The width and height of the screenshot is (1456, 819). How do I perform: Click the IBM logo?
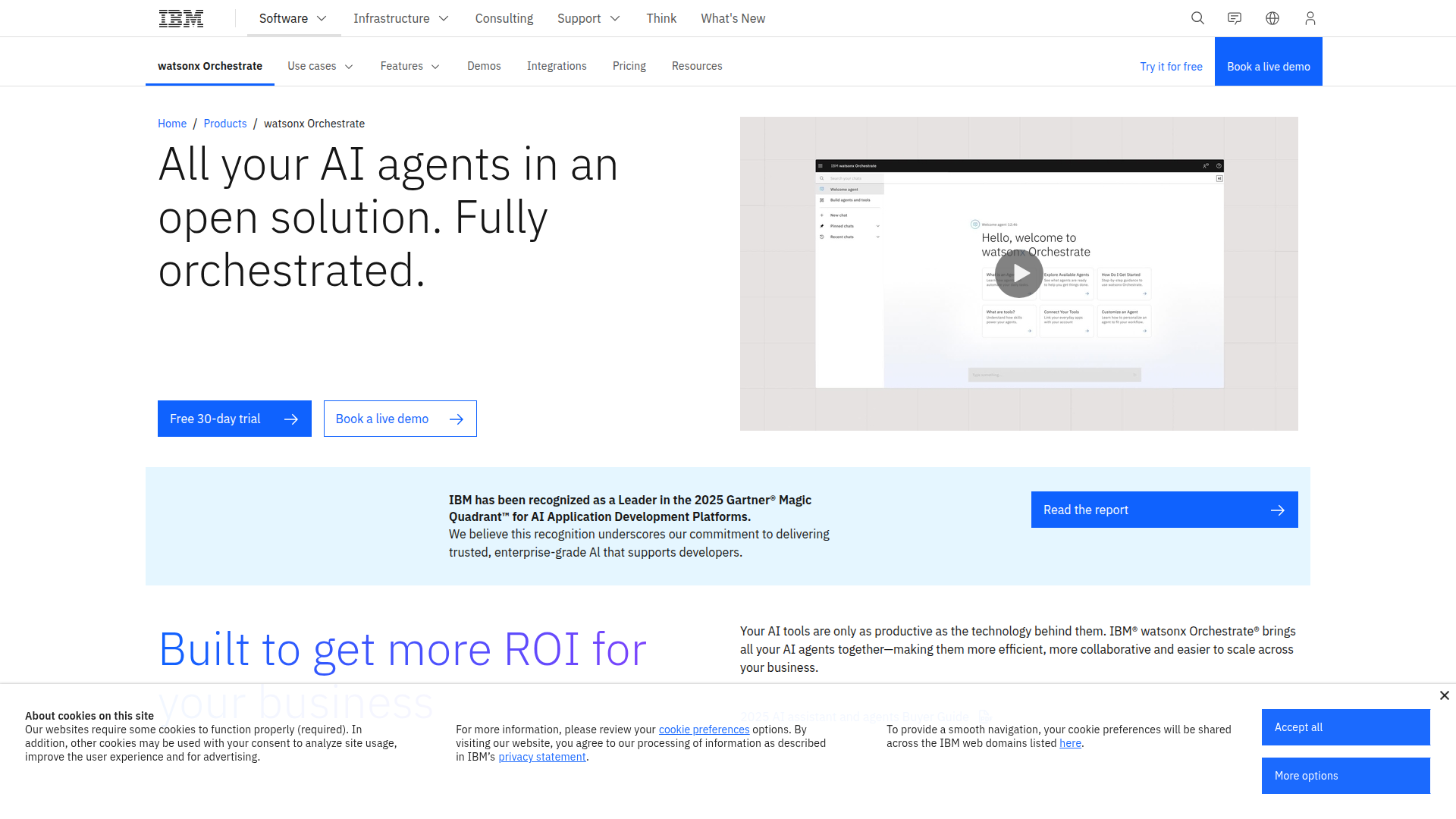click(180, 18)
